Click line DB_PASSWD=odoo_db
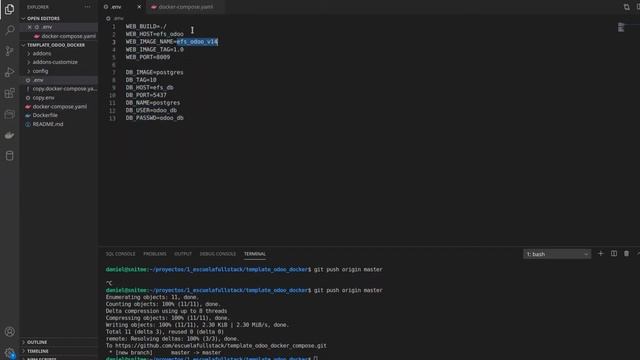 coord(154,118)
